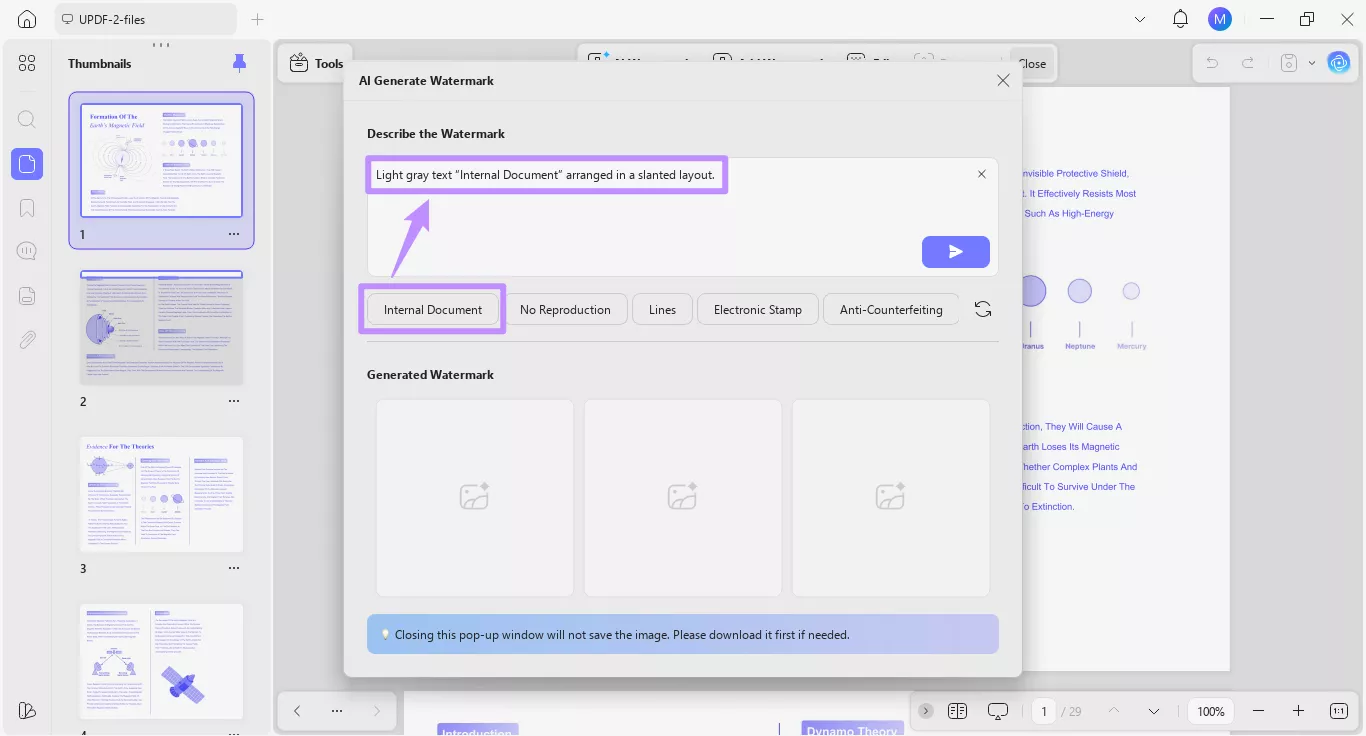Viewport: 1366px width, 736px height.
Task: Open the account menu via the M avatar
Action: (1219, 18)
